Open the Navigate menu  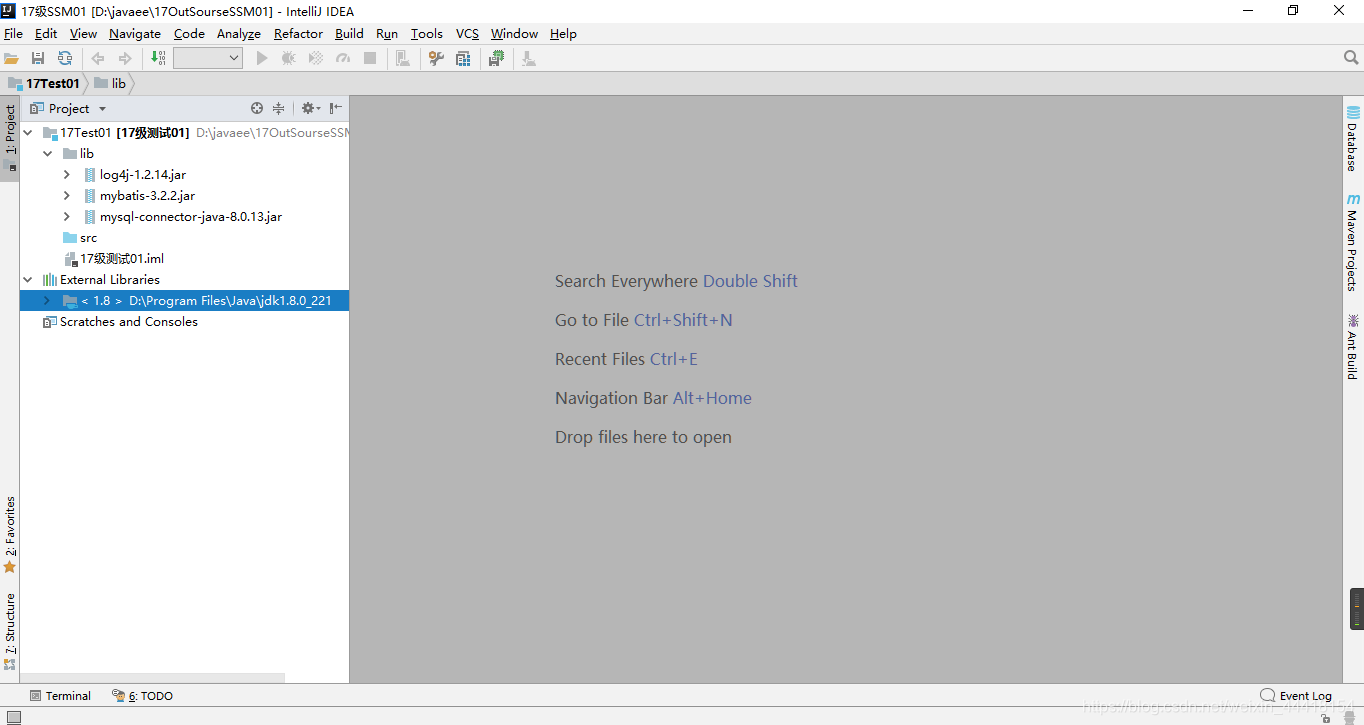pos(135,33)
